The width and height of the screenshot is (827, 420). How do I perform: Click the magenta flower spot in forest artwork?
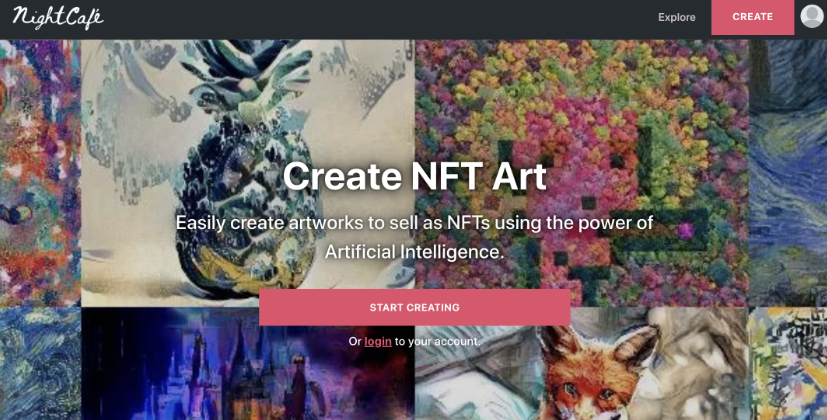tap(685, 231)
